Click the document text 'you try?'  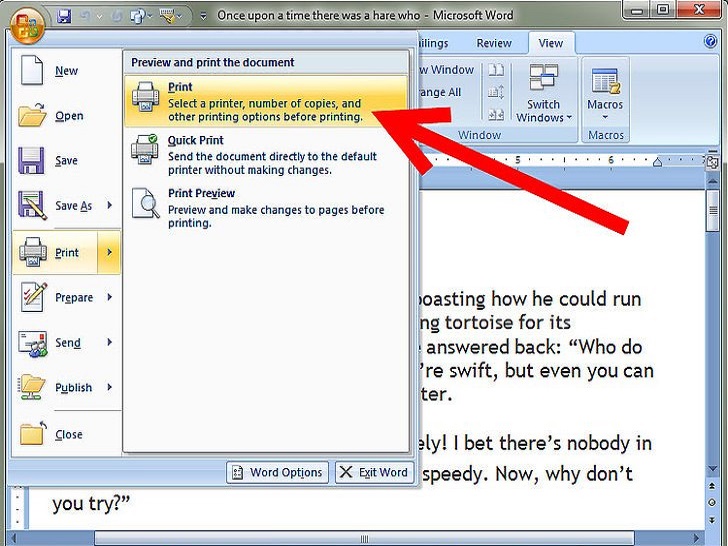(91, 504)
